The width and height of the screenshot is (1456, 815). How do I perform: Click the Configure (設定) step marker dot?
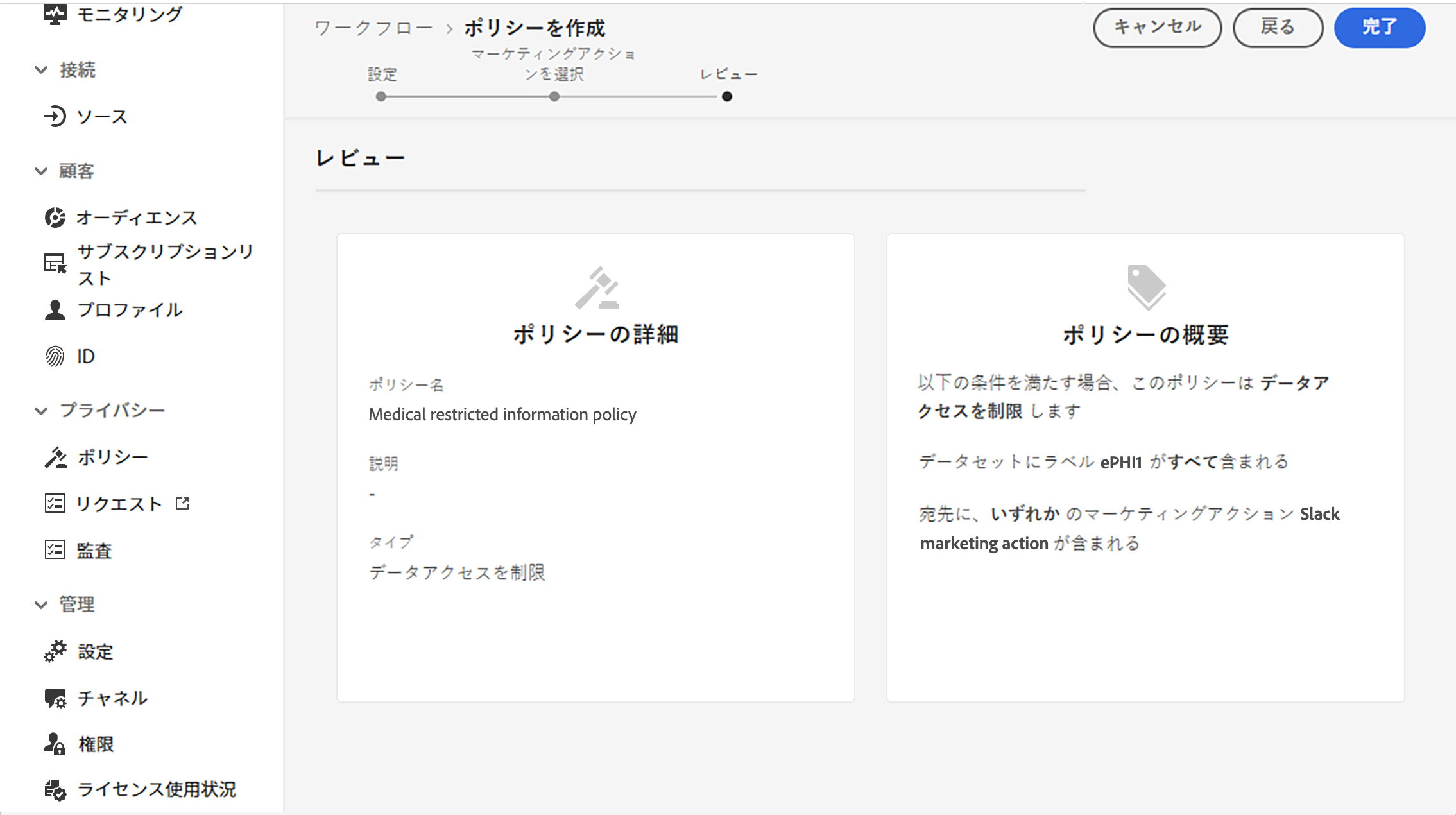pos(381,97)
